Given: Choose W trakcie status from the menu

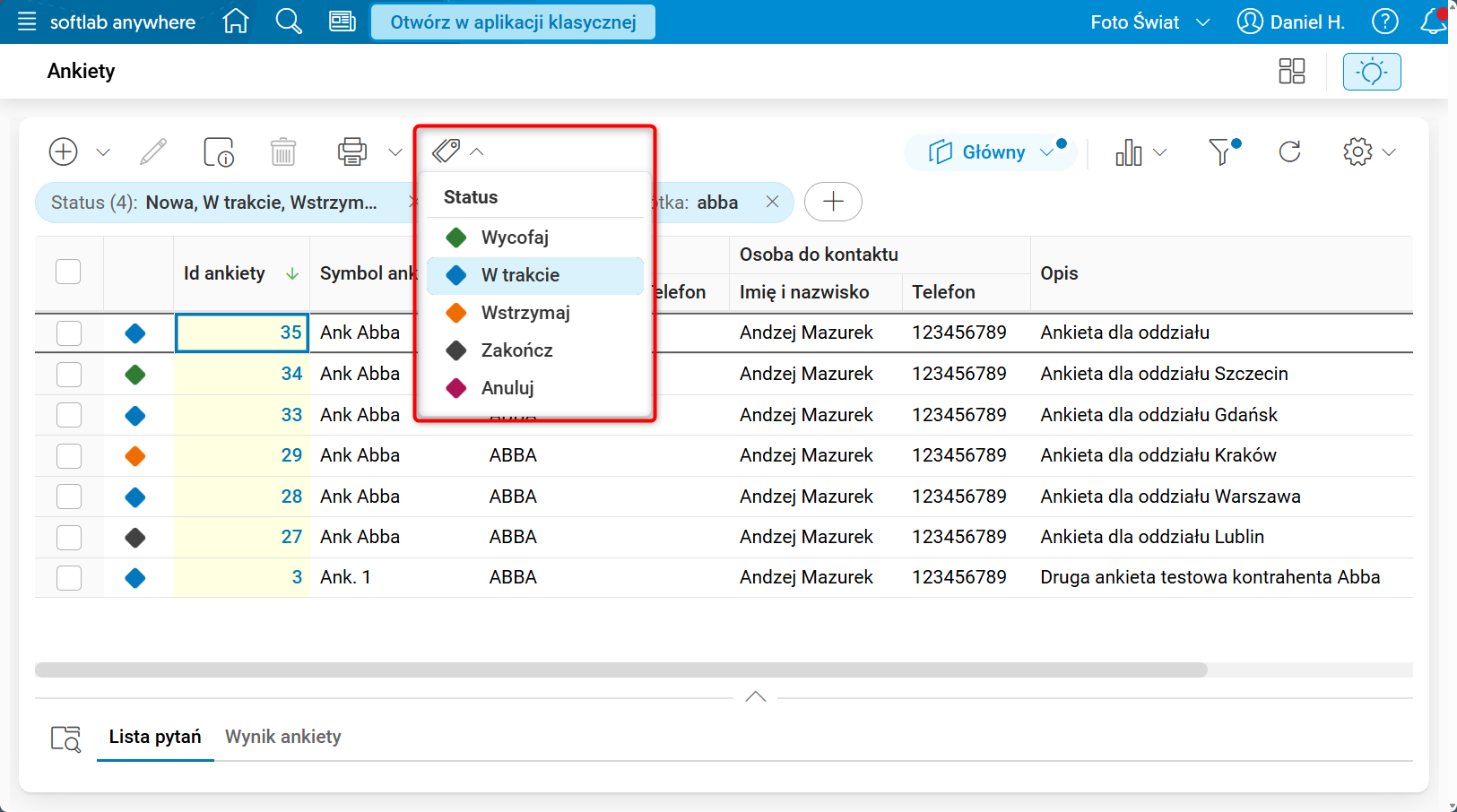Looking at the screenshot, I should coord(535,275).
